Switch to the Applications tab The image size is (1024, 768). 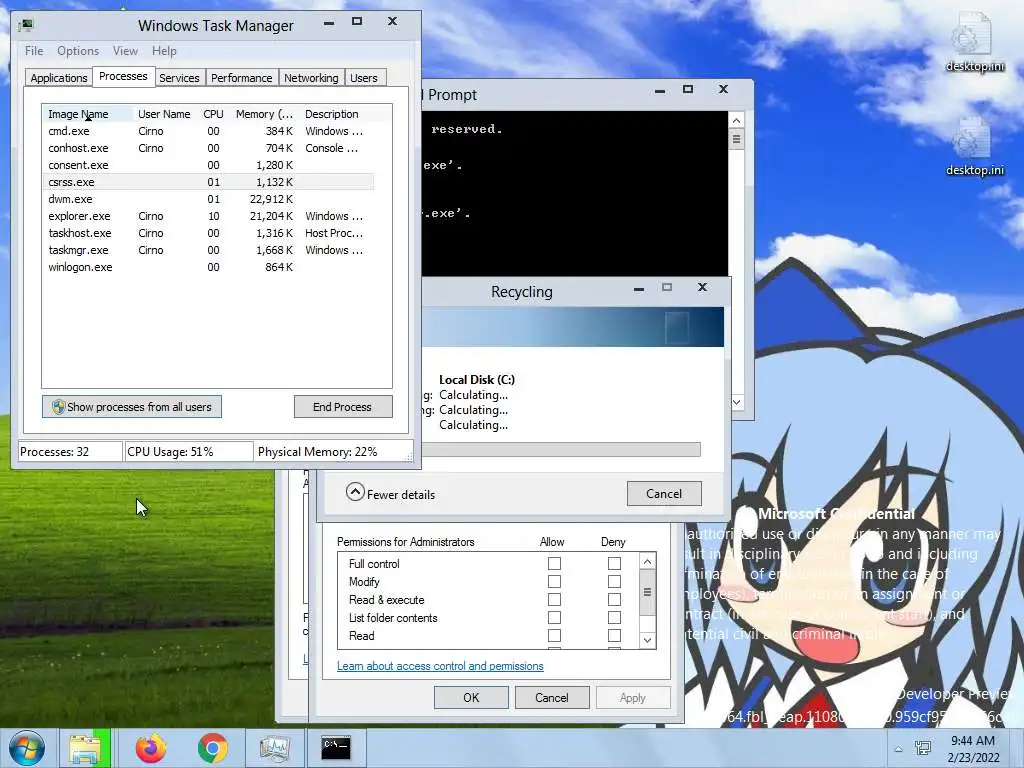point(59,78)
